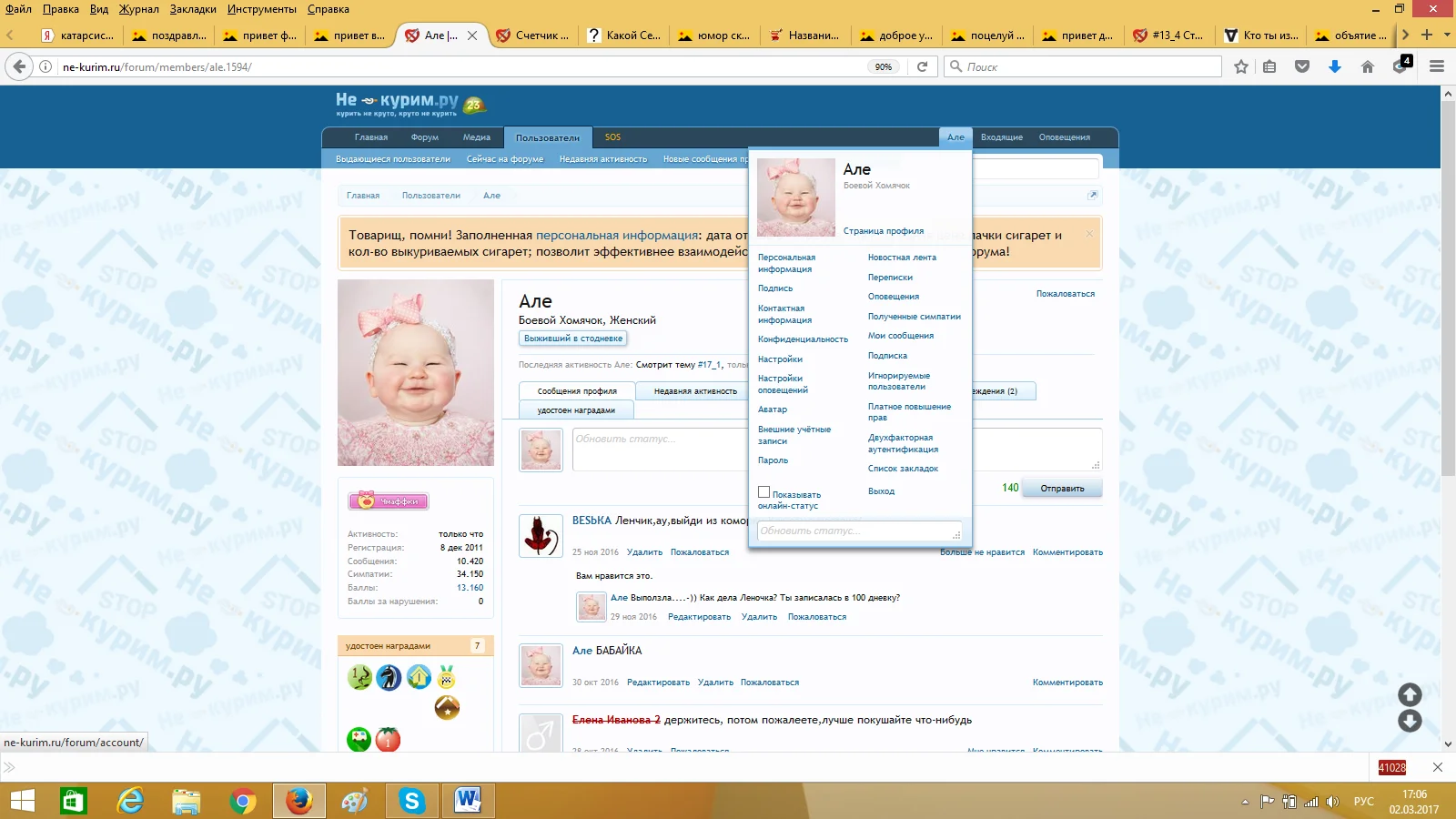Open Skype from the taskbar

tap(411, 801)
